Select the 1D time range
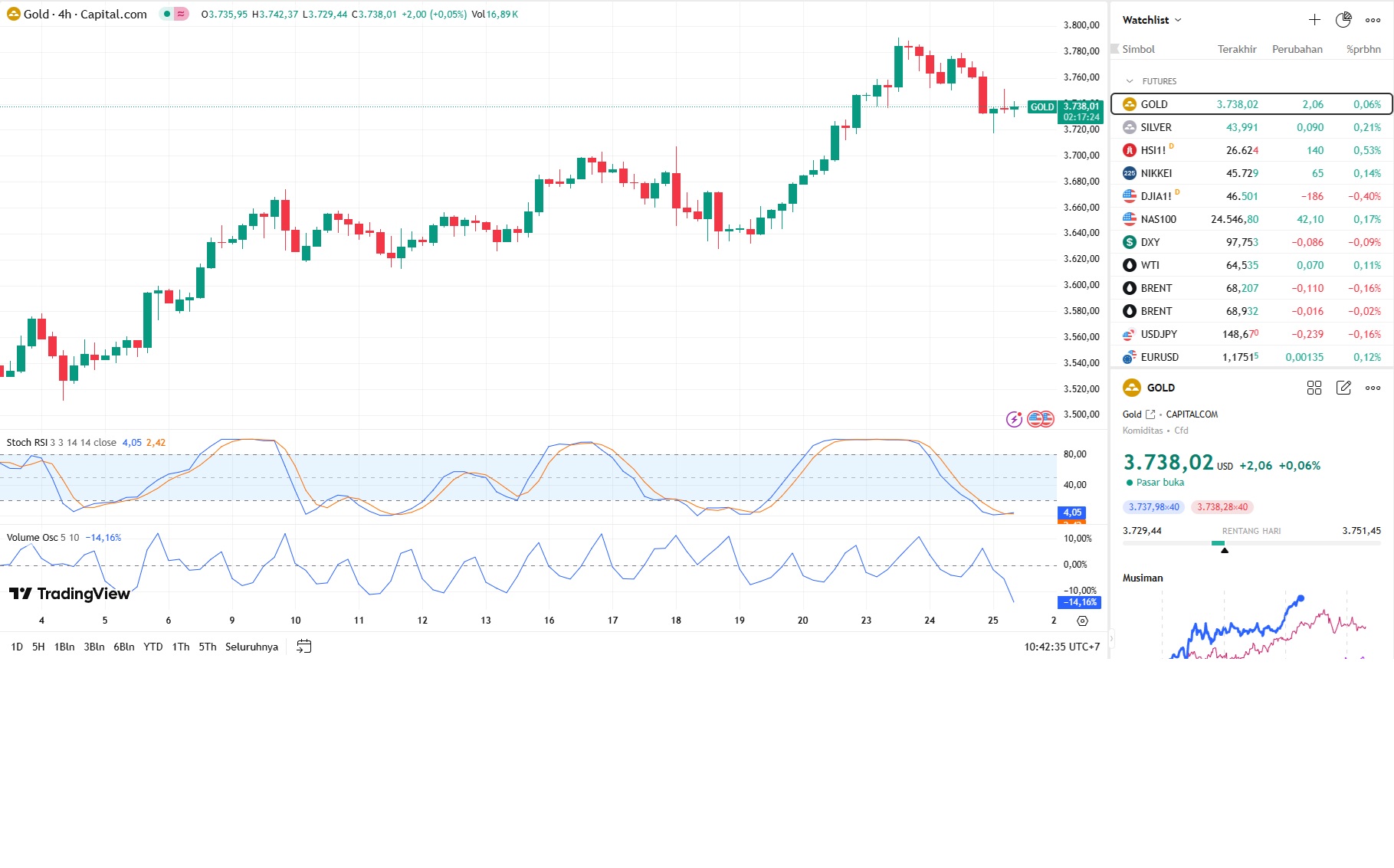 [x=17, y=647]
